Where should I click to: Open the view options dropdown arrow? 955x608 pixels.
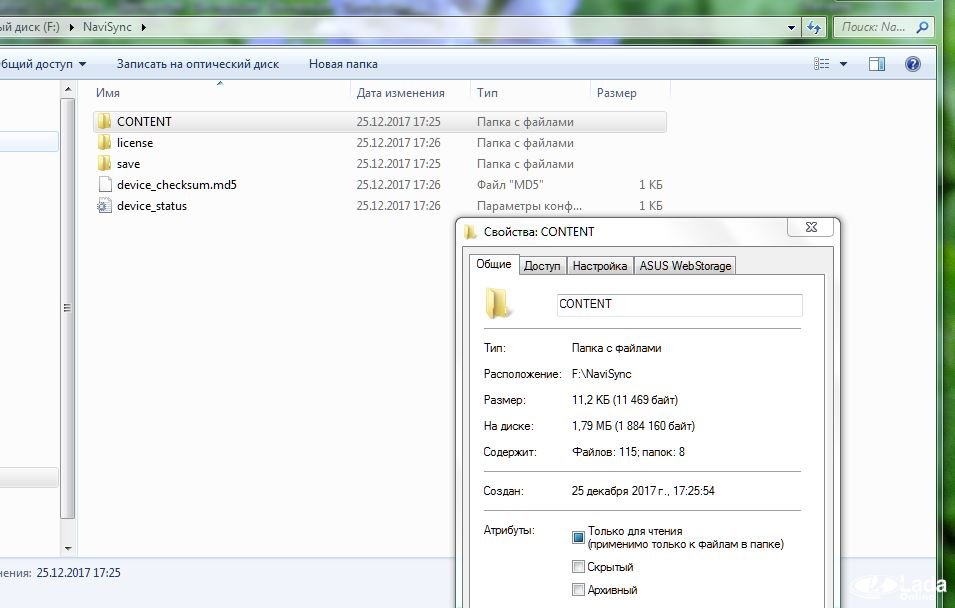(844, 64)
